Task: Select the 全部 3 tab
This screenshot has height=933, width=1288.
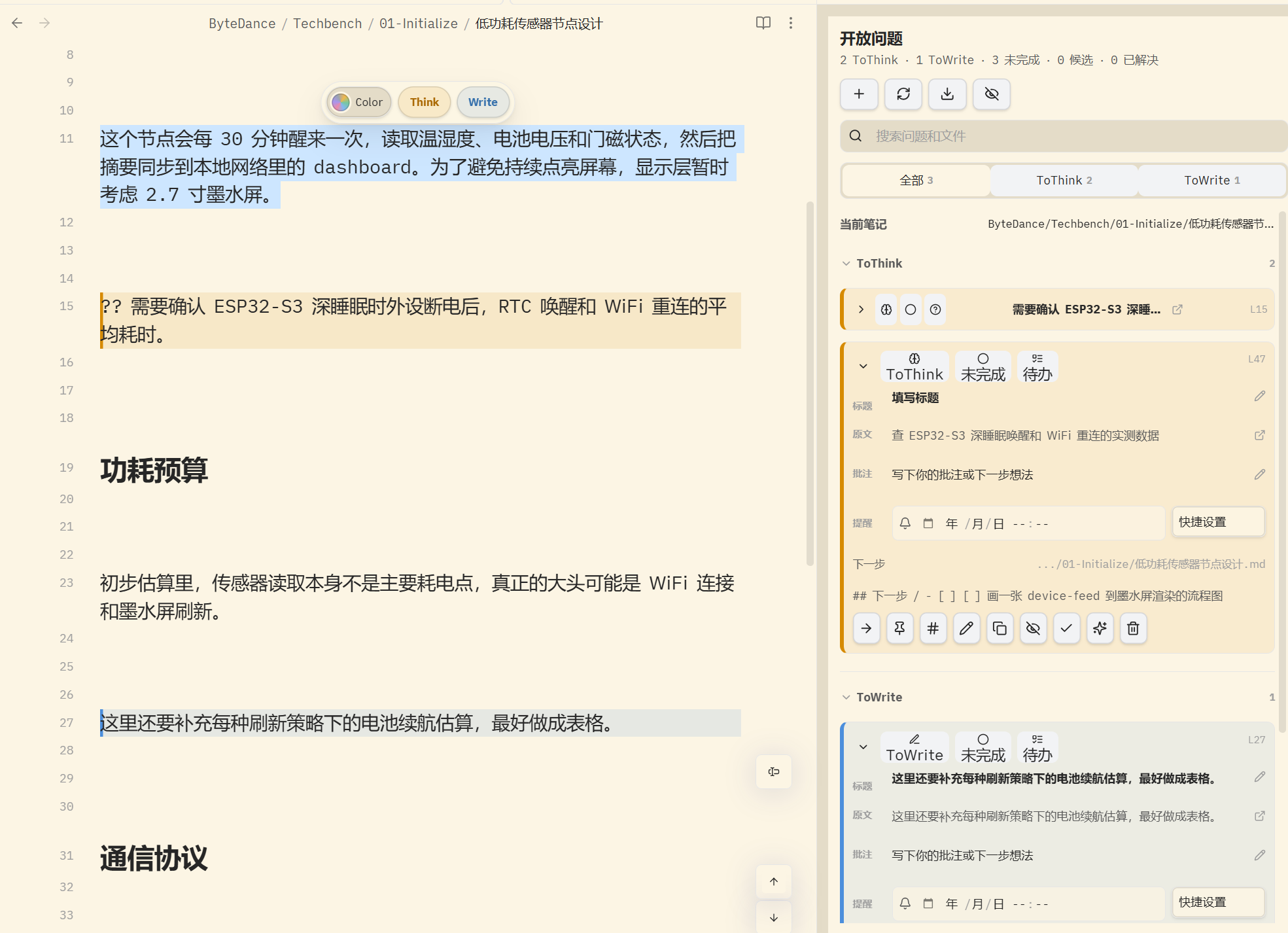Action: [x=916, y=181]
